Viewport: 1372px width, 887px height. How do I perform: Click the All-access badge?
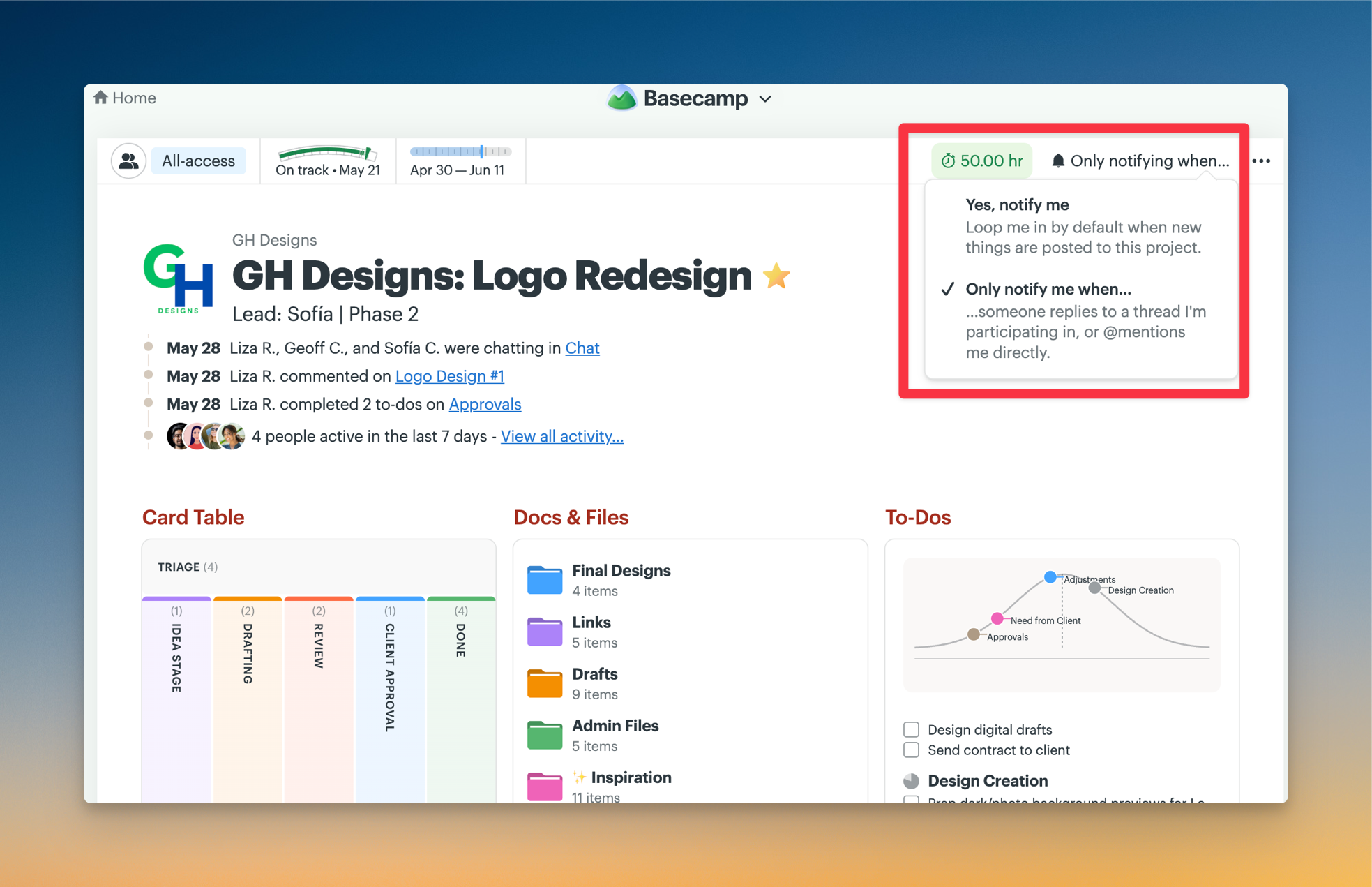click(x=199, y=161)
